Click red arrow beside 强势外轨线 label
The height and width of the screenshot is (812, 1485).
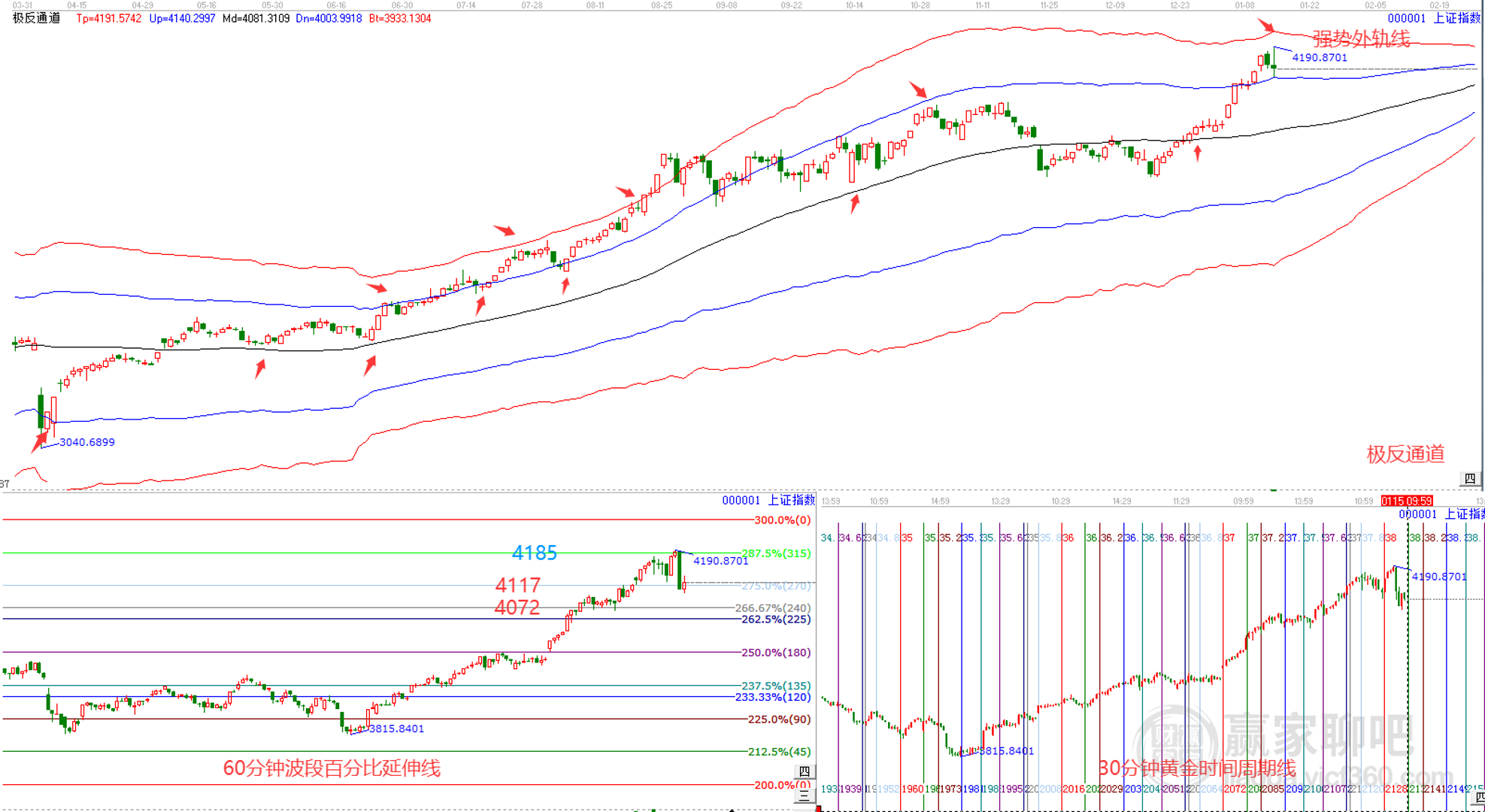(x=1267, y=26)
